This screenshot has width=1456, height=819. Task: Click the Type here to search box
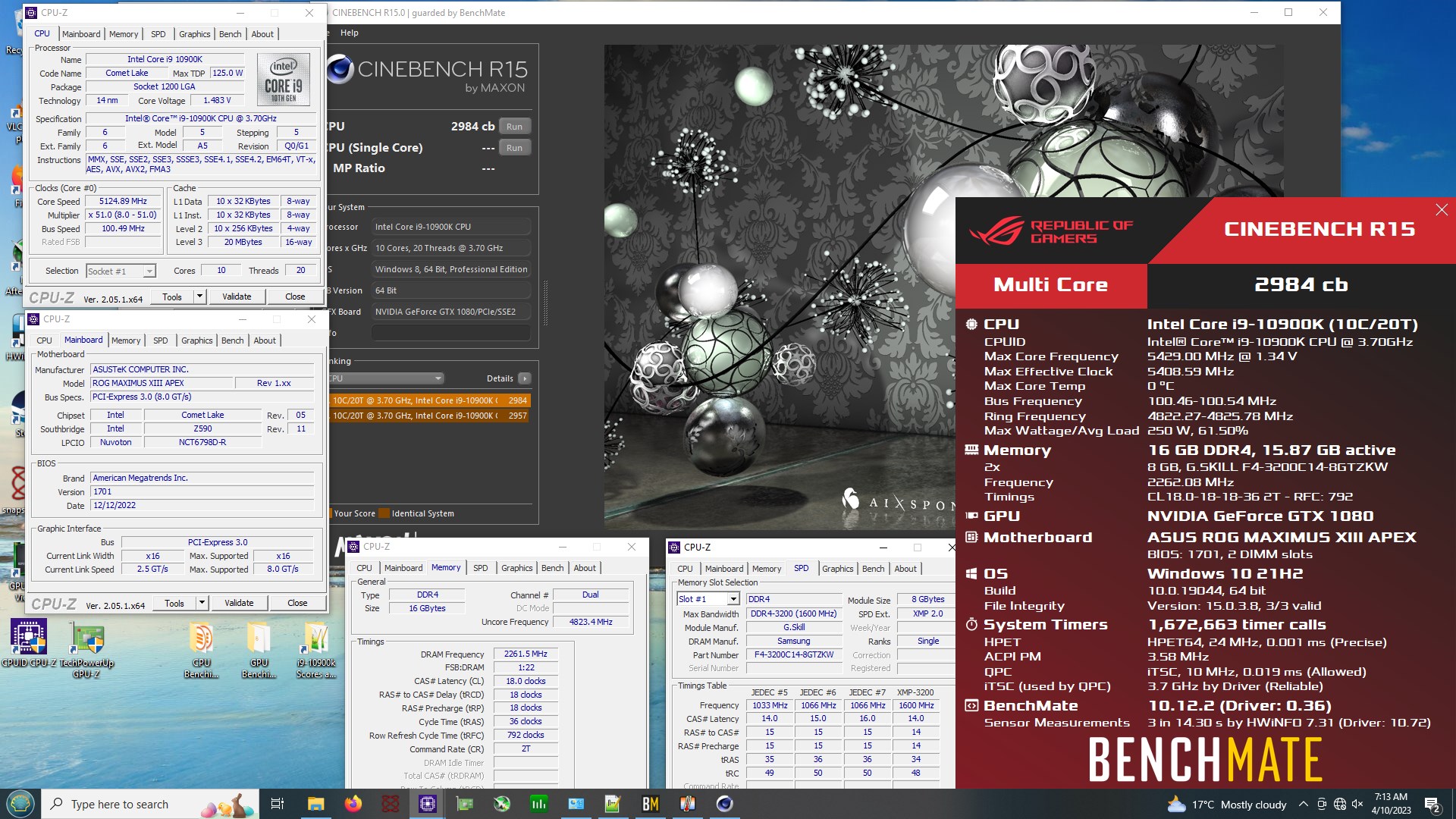tap(150, 804)
